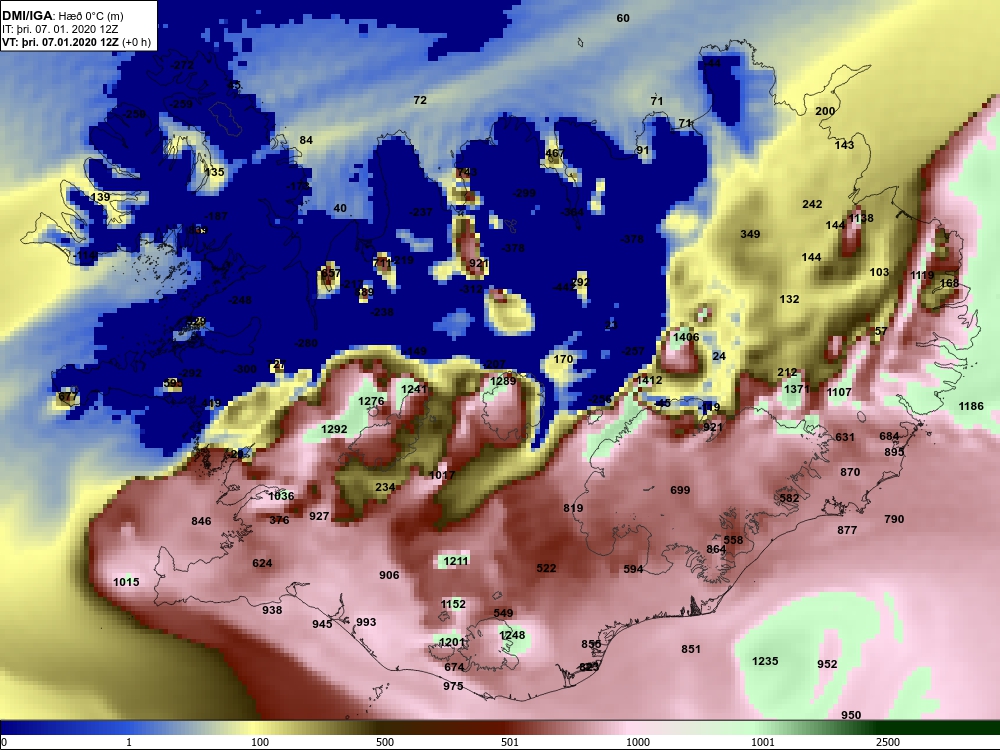This screenshot has height=750, width=1000.
Task: Click the map value 846
Action: [x=202, y=521]
